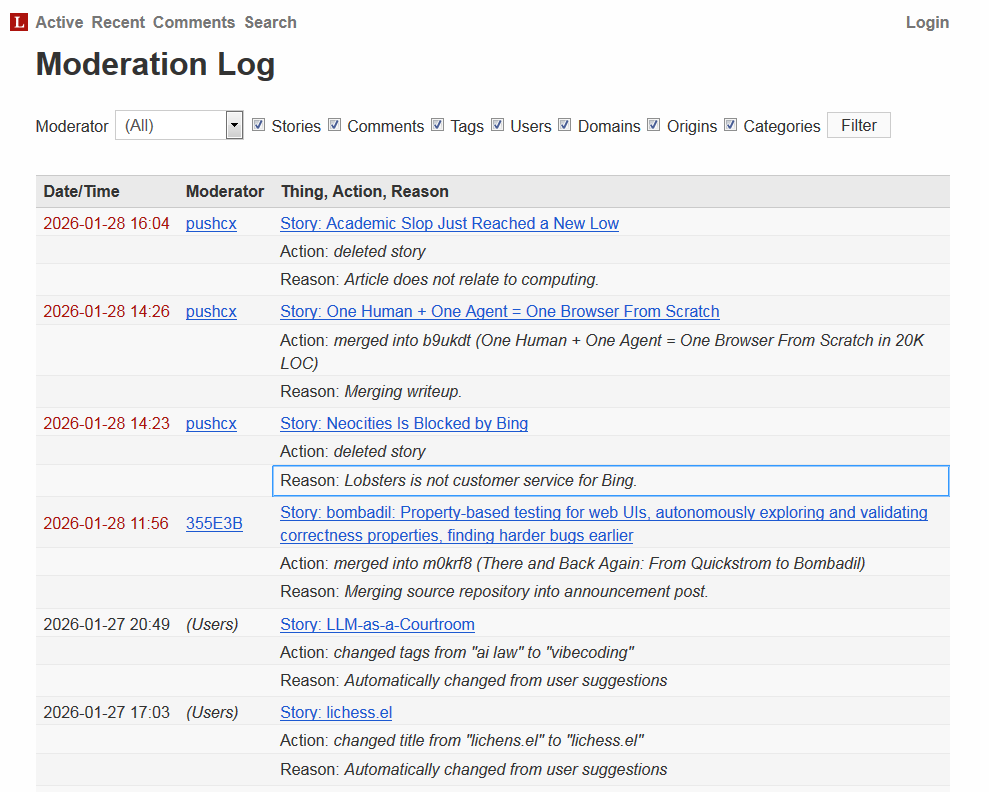Viewport: 989px width, 792px height.
Task: Open 355E3B moderator link
Action: pos(214,523)
